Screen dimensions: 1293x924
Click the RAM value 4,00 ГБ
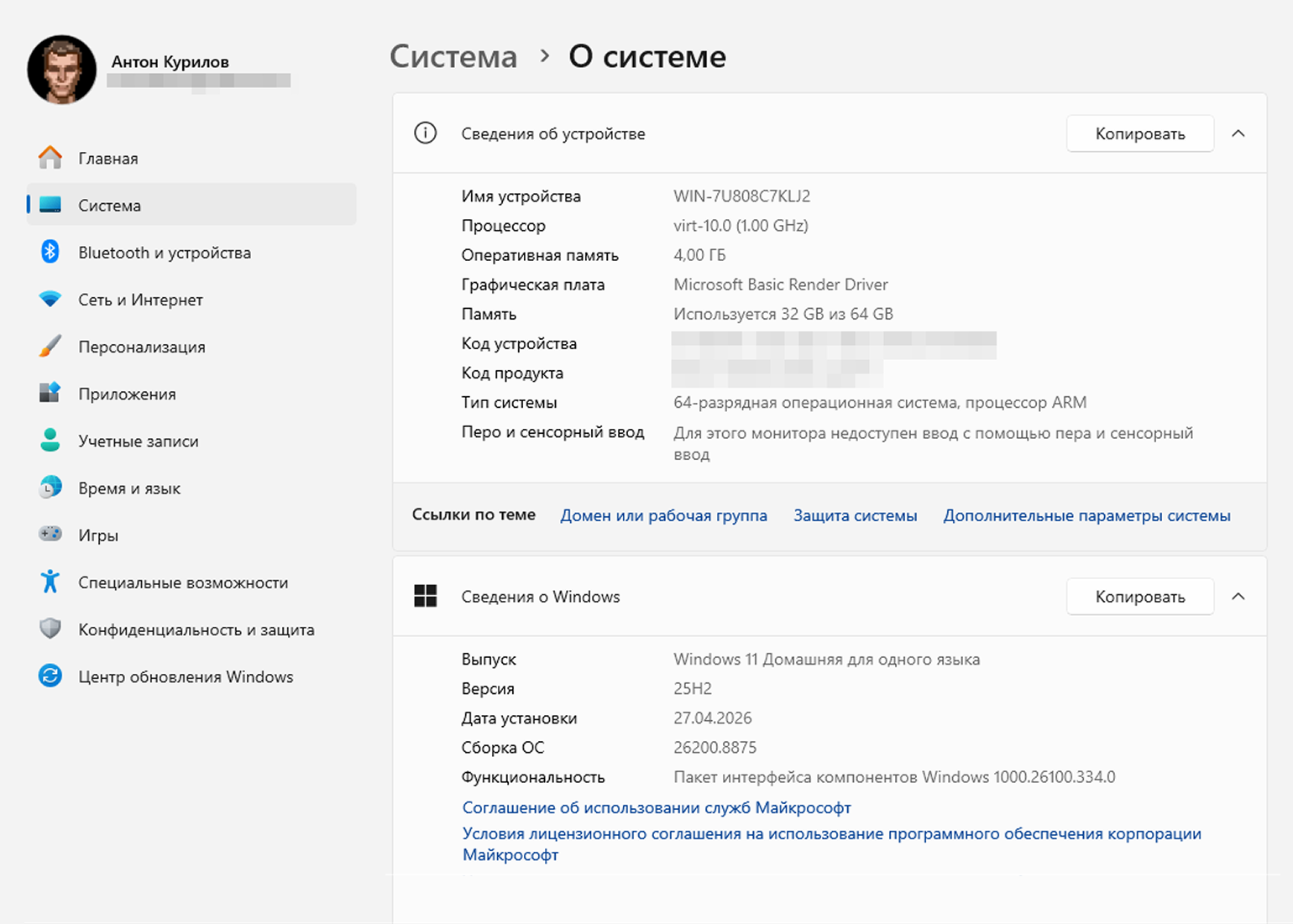(x=699, y=254)
